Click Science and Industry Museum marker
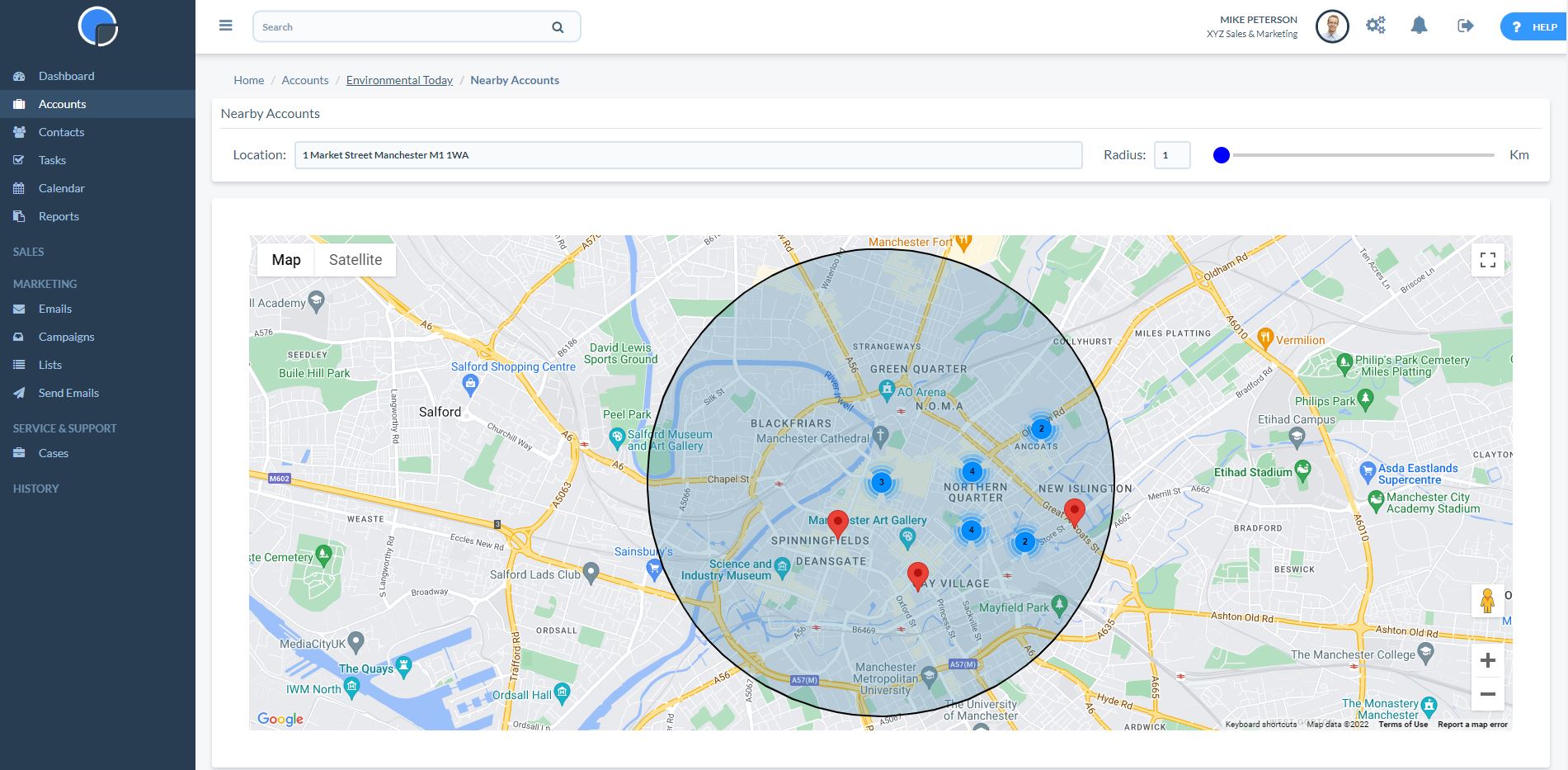 point(782,566)
